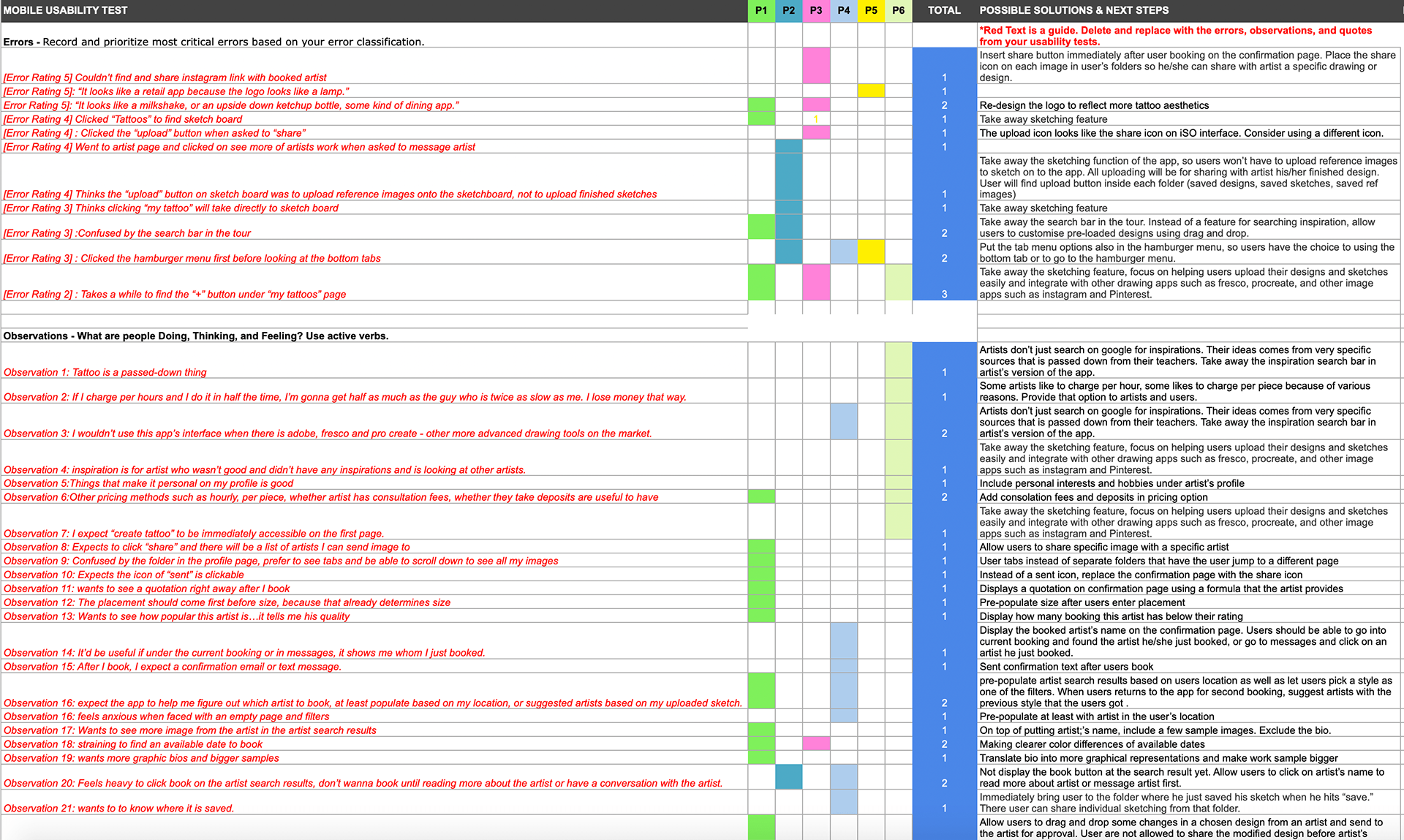Select Observation 5 about personal profile
Screen dimensions: 1404x840
[x=374, y=483]
